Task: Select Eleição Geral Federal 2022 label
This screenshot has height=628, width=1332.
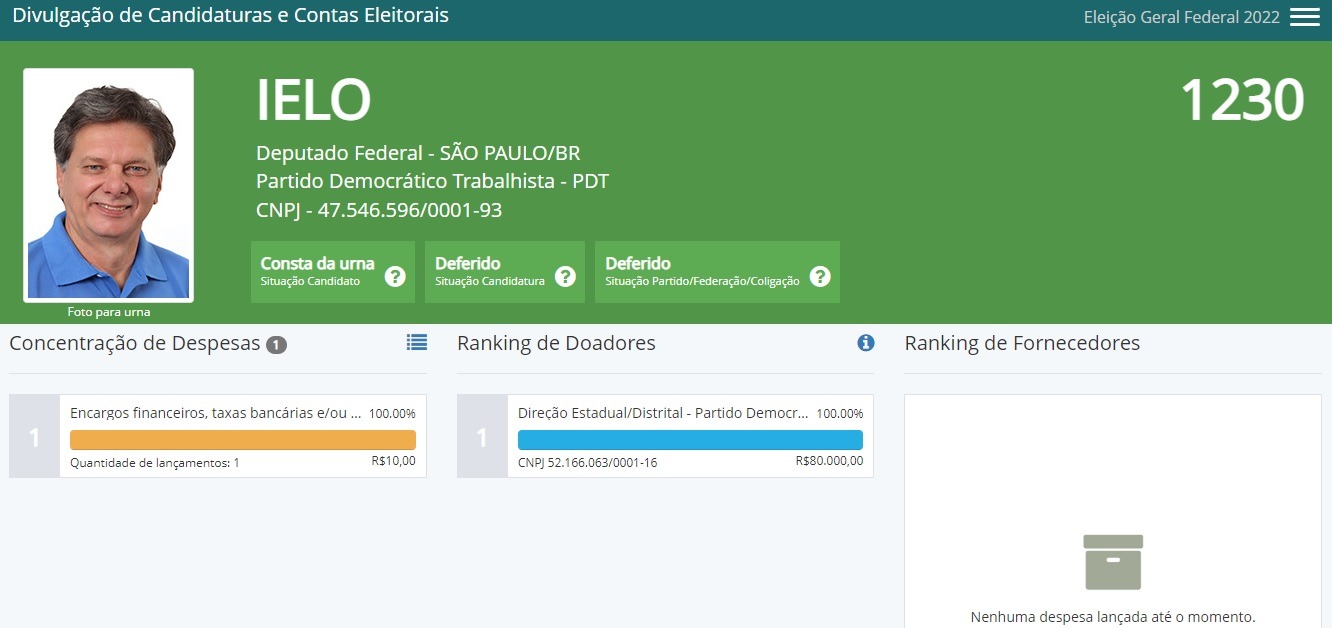Action: pyautogui.click(x=1181, y=17)
